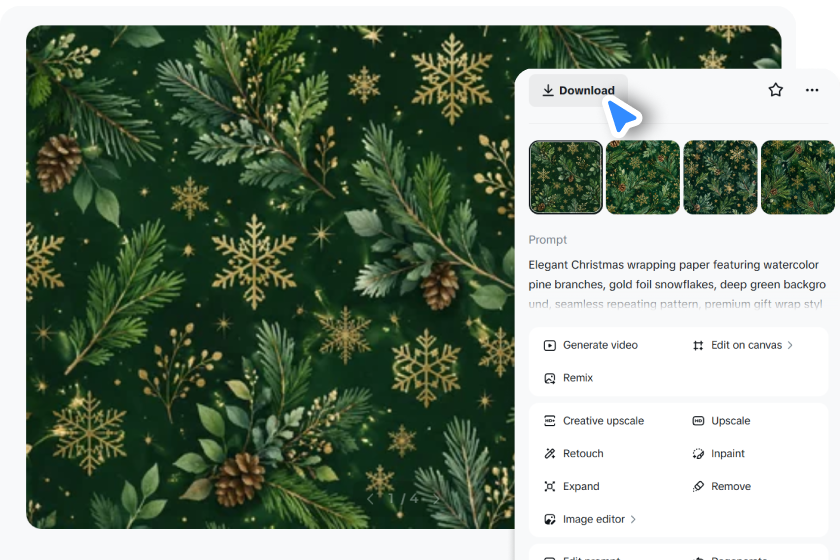The width and height of the screenshot is (840, 560).
Task: Click the Edit on canvas crop icon
Action: click(x=698, y=345)
